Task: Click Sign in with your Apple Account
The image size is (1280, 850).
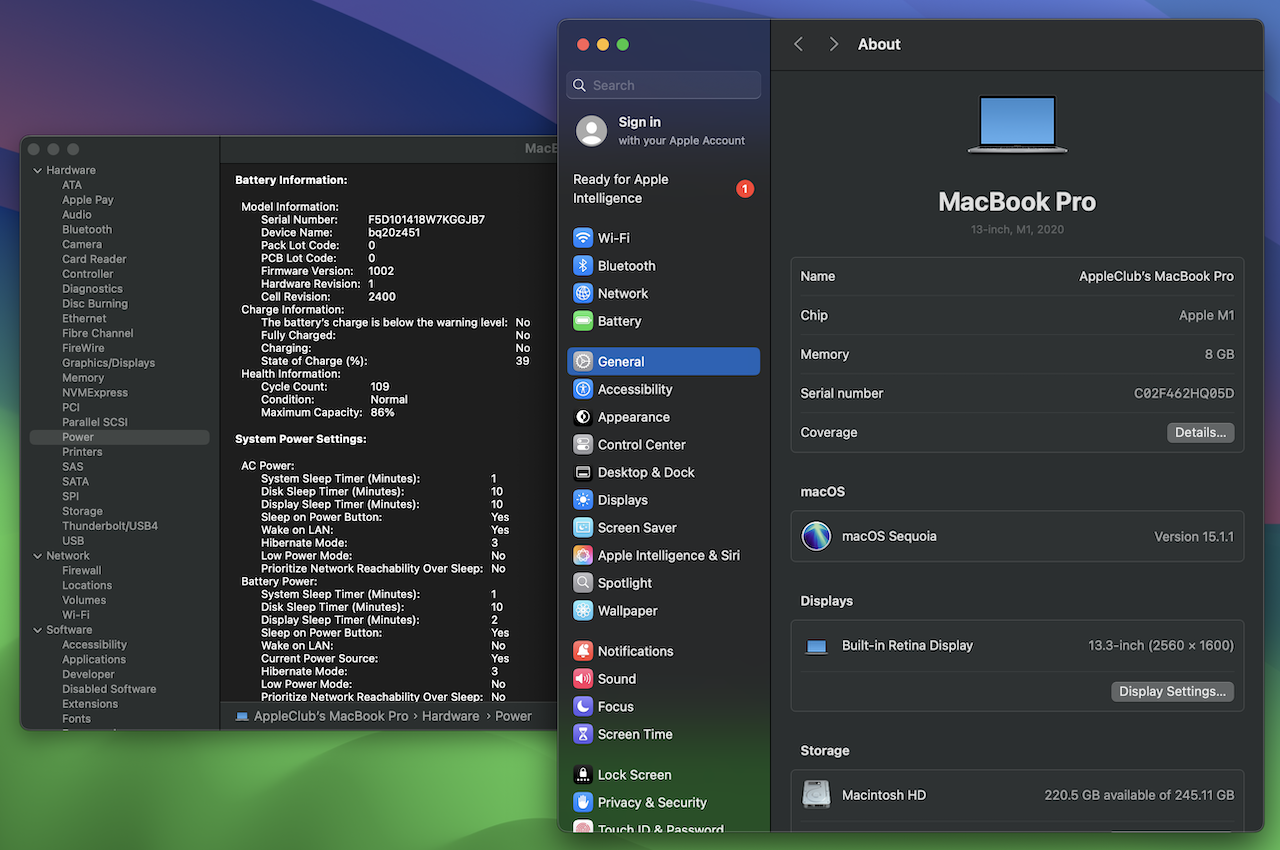Action: coord(663,131)
